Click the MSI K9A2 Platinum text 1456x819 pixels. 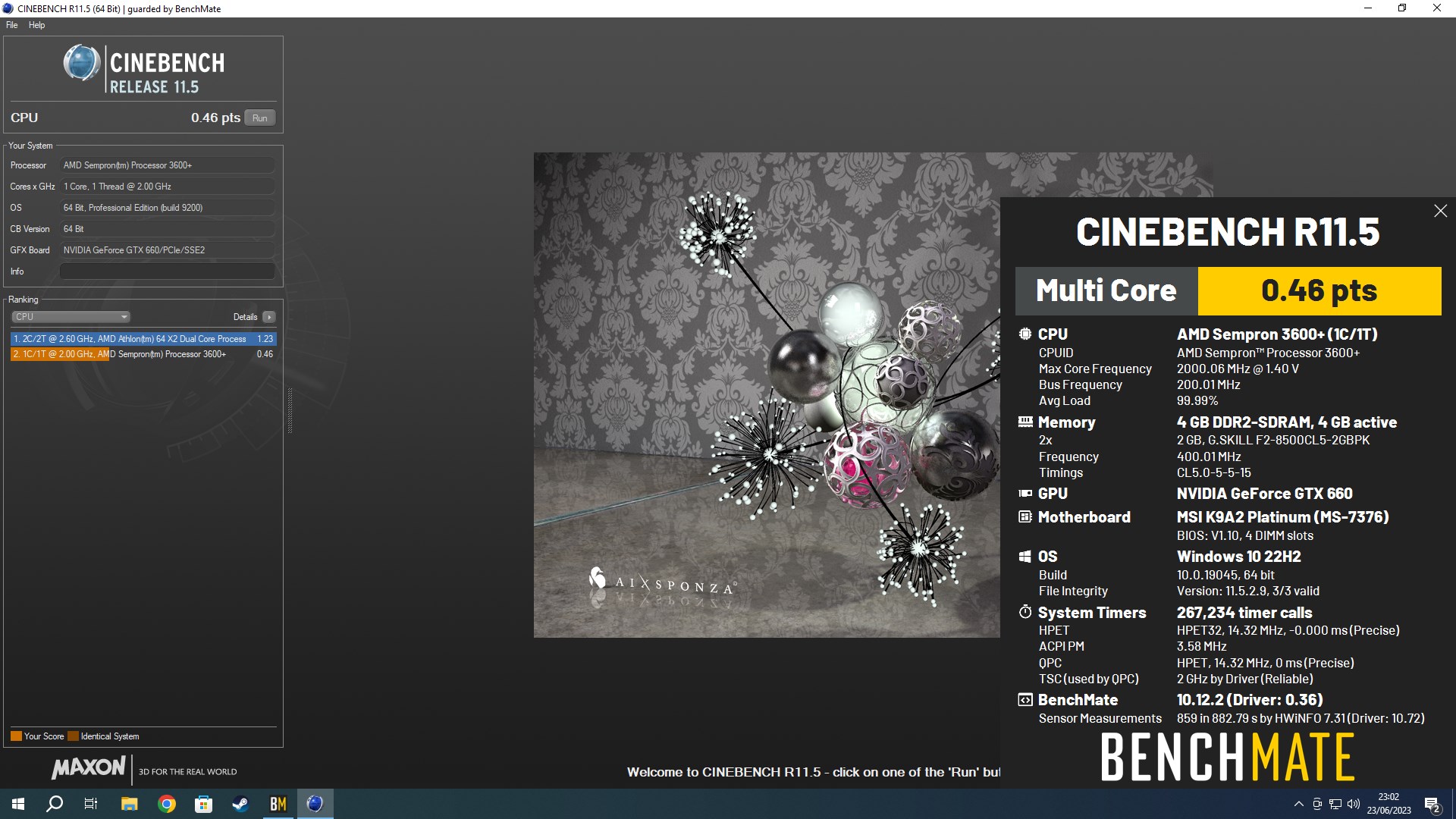click(1282, 517)
